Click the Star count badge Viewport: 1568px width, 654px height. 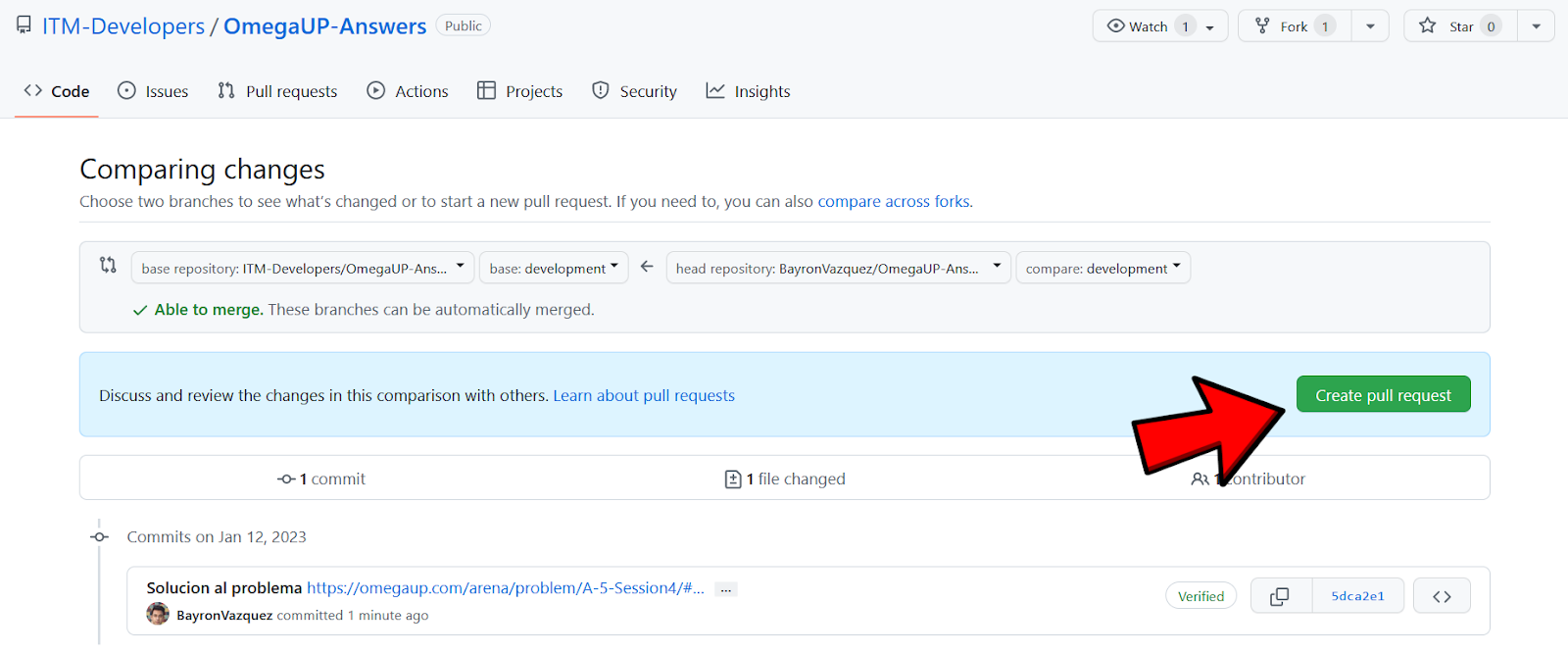coord(1491,26)
